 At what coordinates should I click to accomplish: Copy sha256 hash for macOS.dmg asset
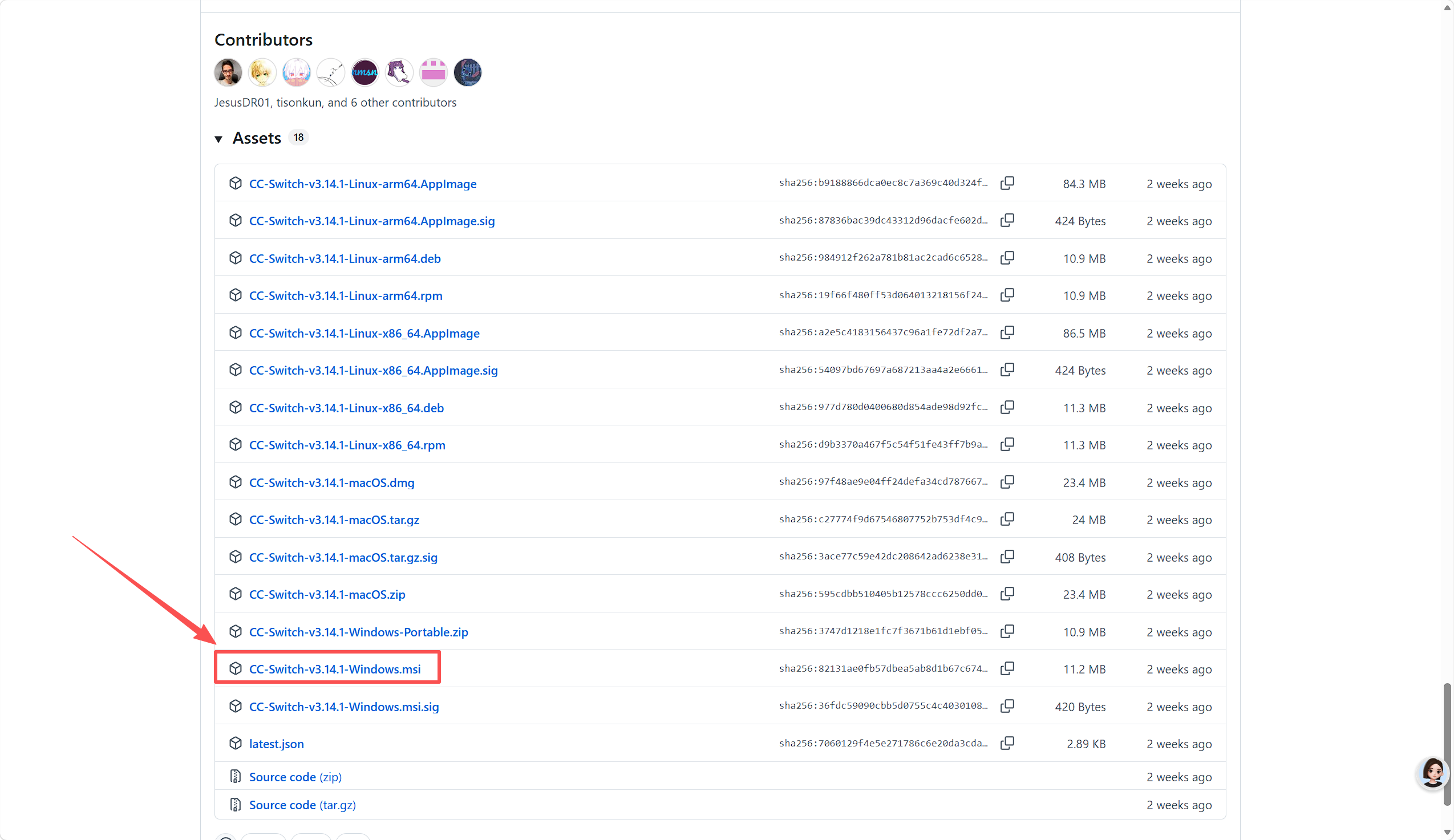tap(1007, 482)
